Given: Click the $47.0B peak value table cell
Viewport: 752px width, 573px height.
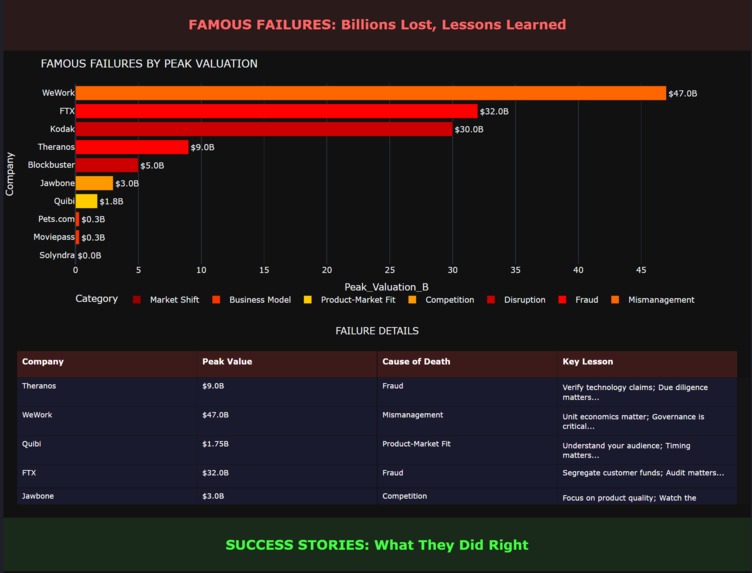Looking at the screenshot, I should click(287, 421).
